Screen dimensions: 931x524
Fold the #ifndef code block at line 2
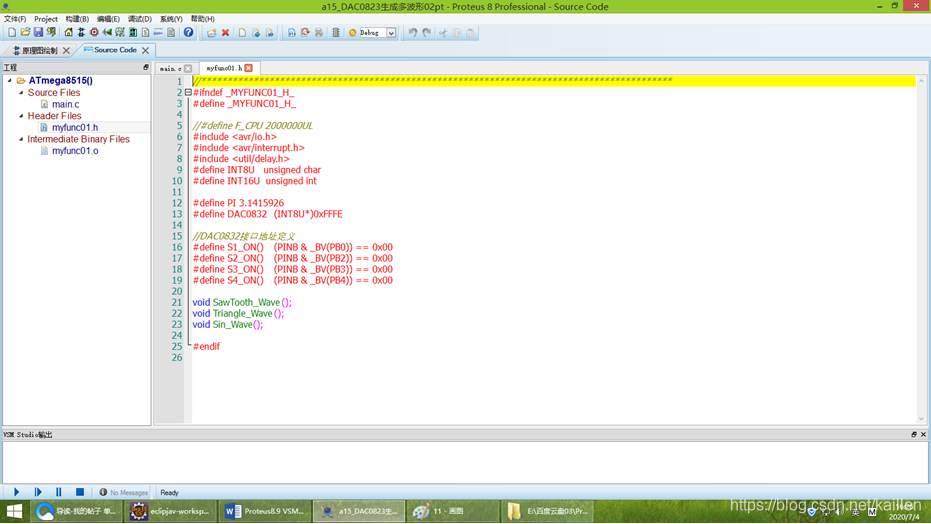coord(188,93)
